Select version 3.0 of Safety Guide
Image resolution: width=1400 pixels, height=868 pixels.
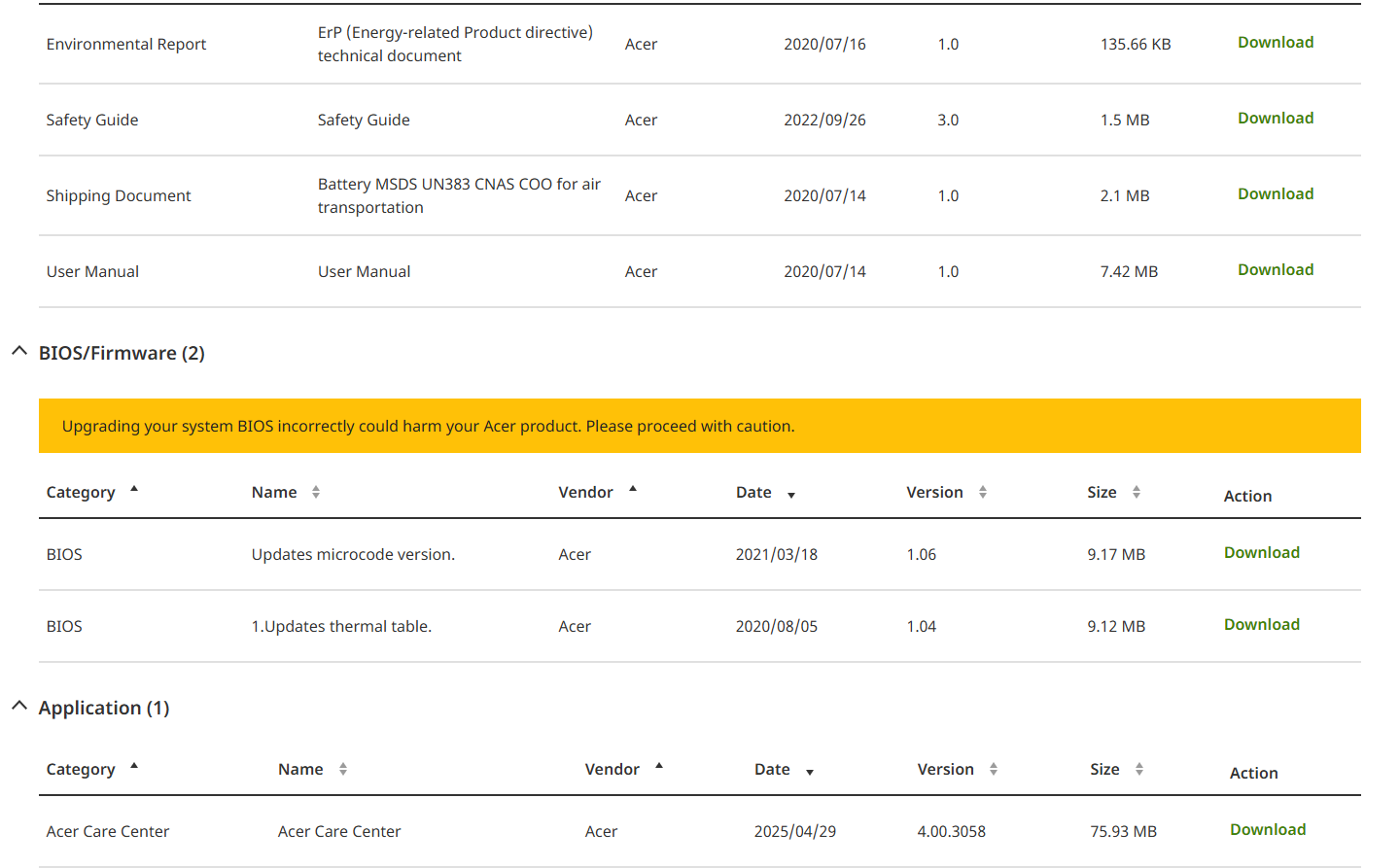coord(948,121)
